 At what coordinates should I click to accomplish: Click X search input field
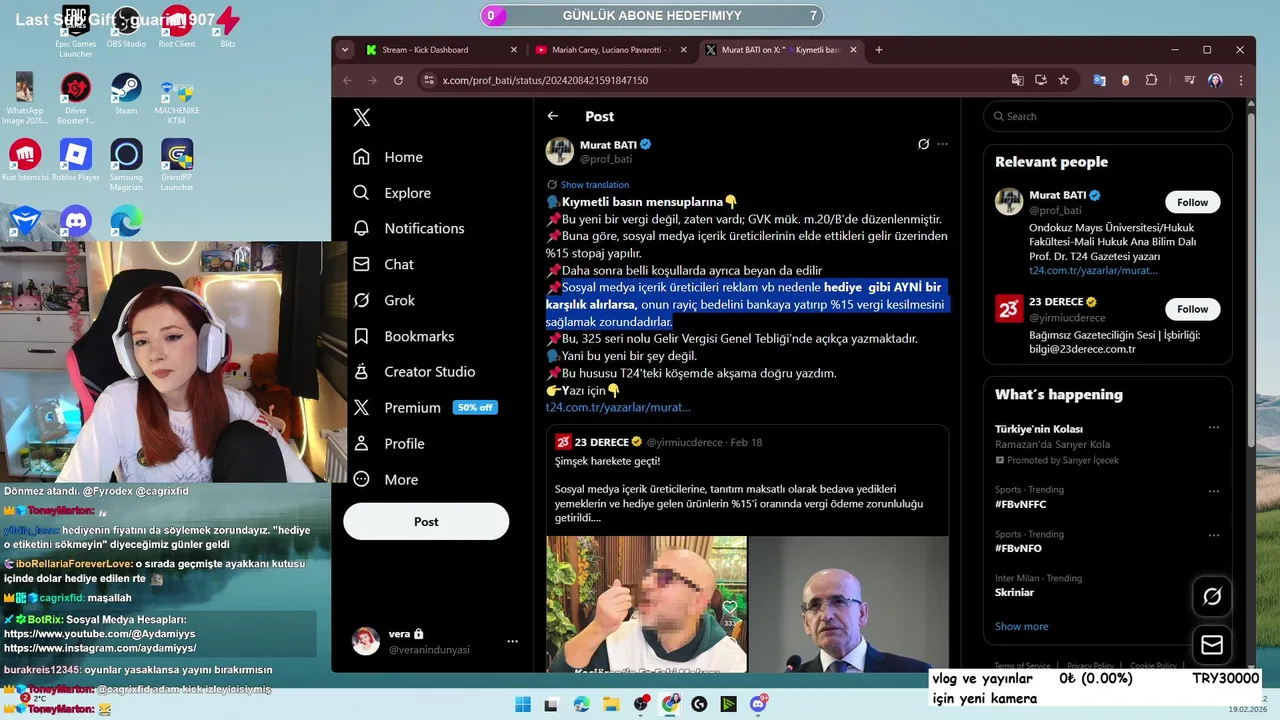pos(1107,116)
